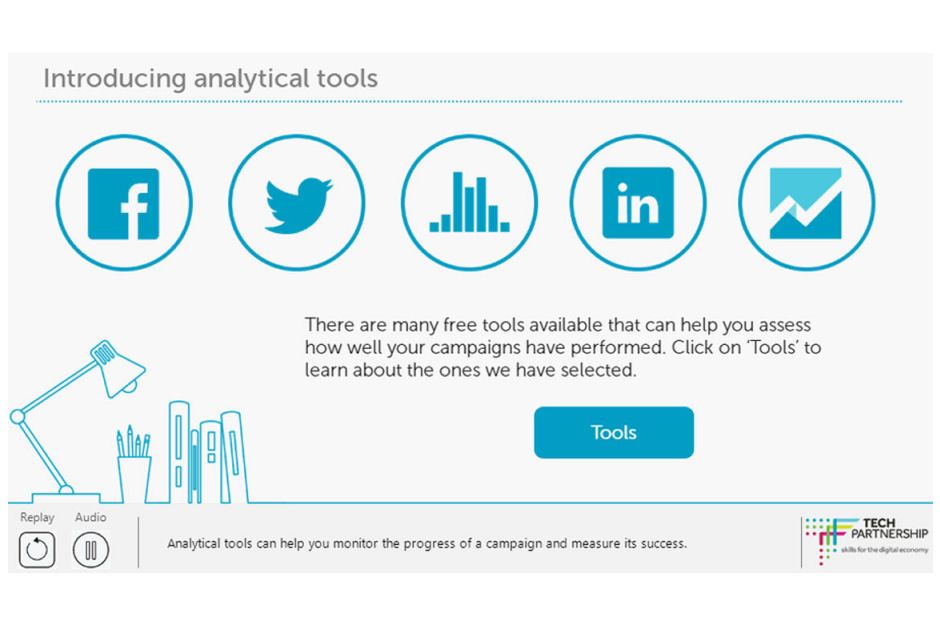The image size is (940, 625).
Task: Click 'skills for the digital economy' tagline
Action: click(884, 549)
